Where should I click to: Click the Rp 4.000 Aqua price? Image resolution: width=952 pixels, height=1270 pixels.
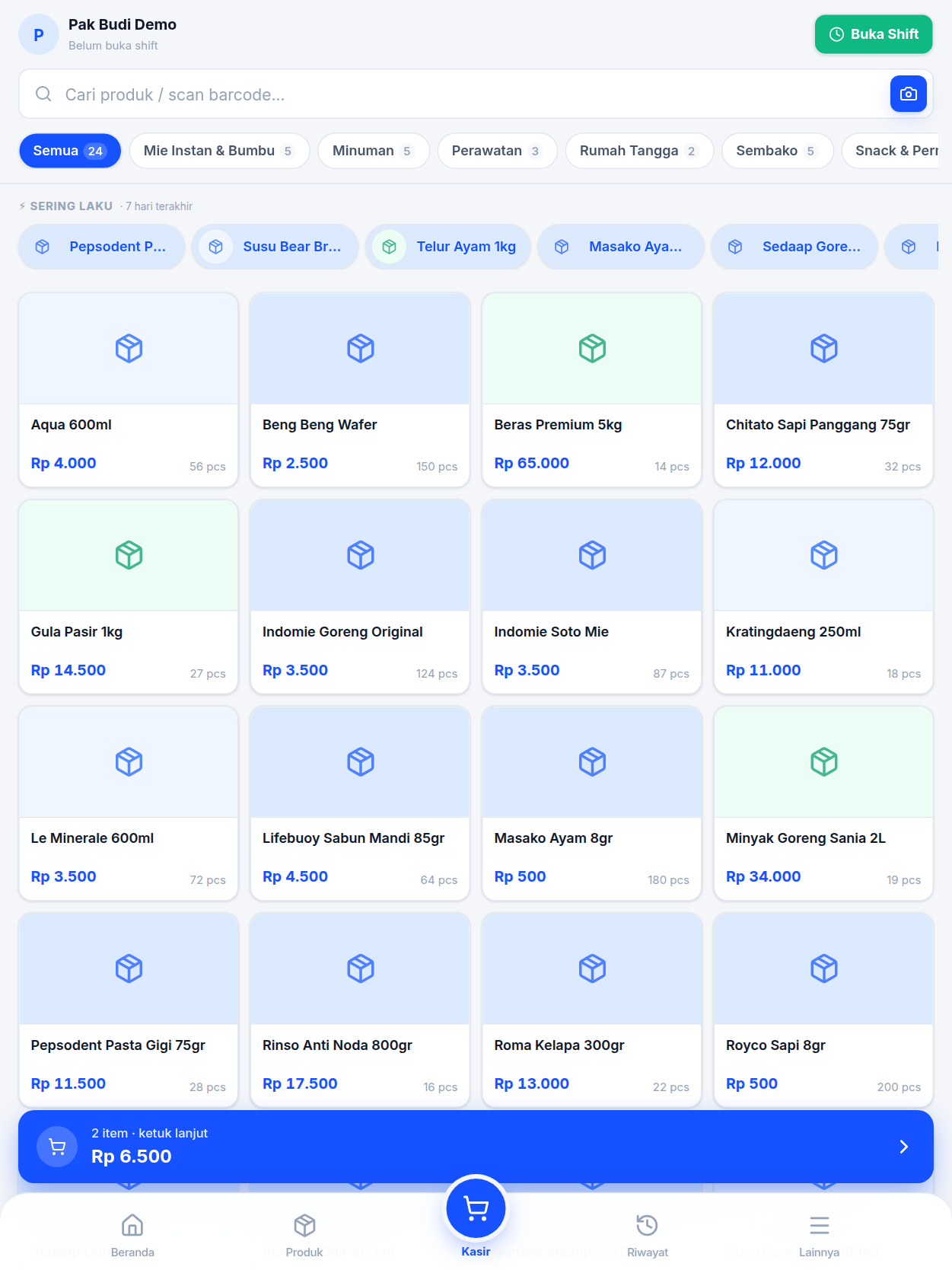click(x=64, y=463)
